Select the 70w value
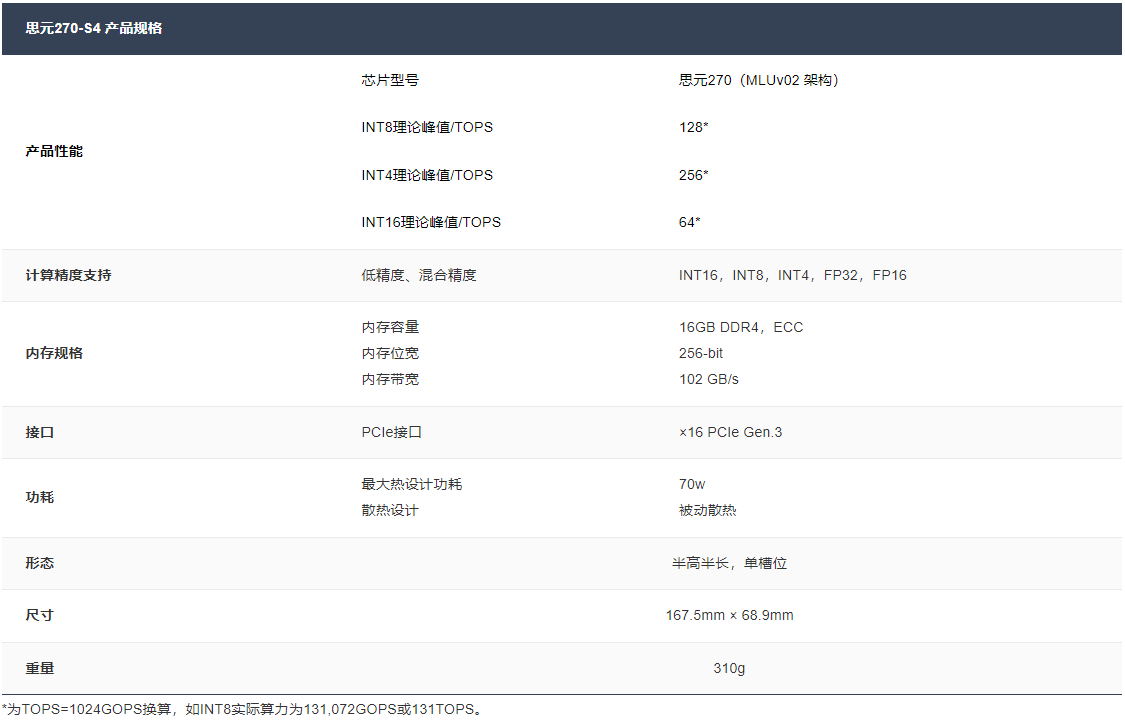This screenshot has width=1125, height=727. [x=692, y=484]
